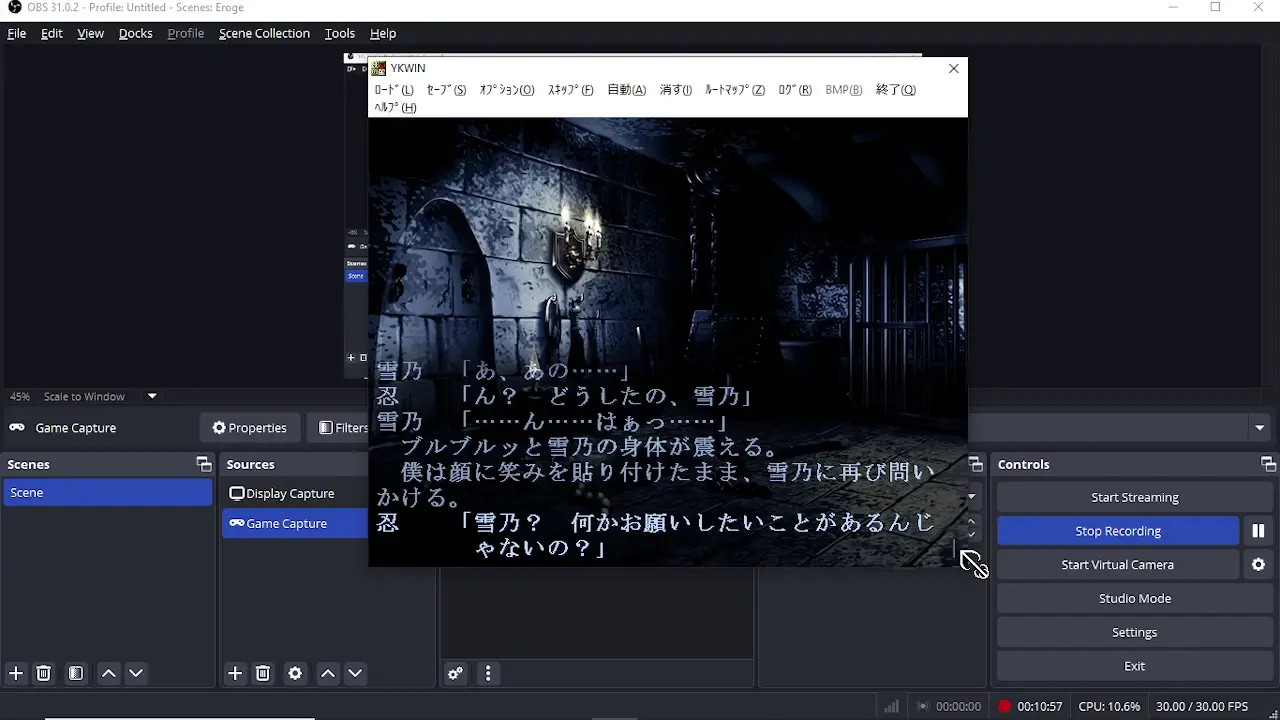Toggle Studio Mode
Image resolution: width=1280 pixels, height=720 pixels.
coord(1135,599)
